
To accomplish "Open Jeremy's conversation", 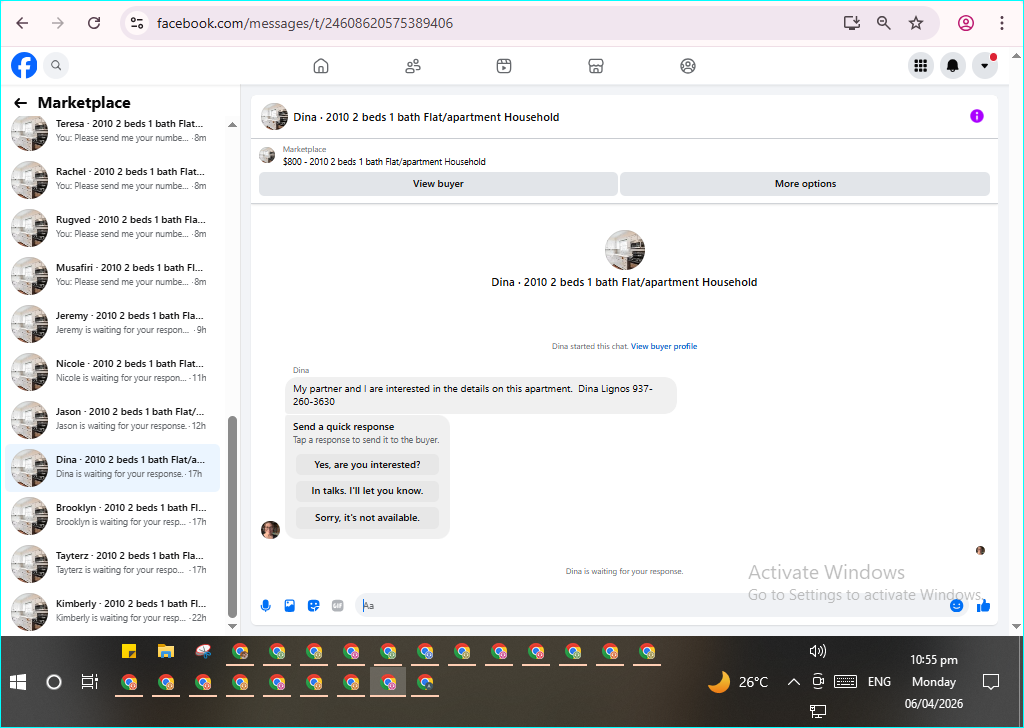I will tap(113, 323).
